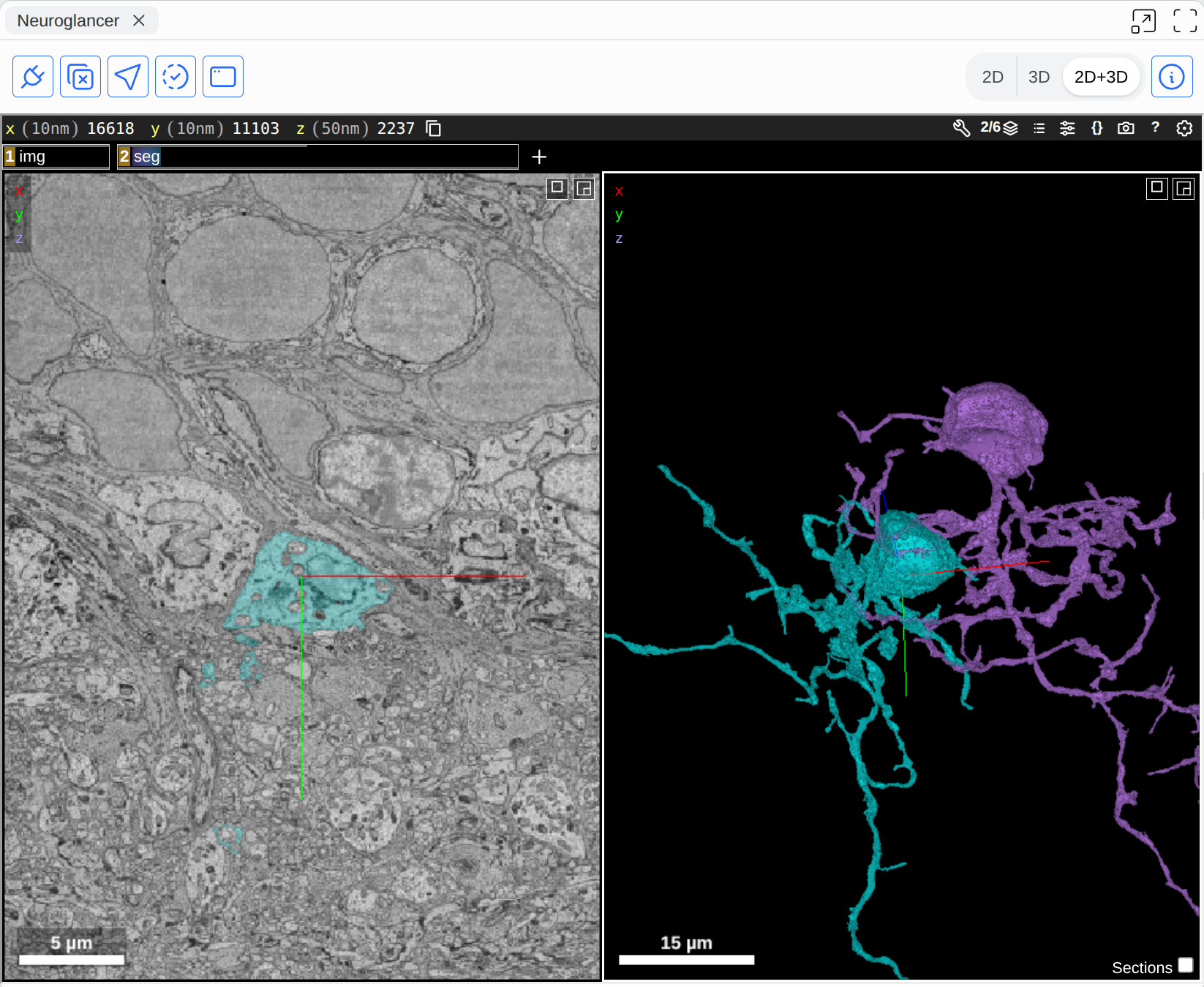The height and width of the screenshot is (987, 1204).
Task: Click the z coordinate value 2237
Action: [x=396, y=129]
